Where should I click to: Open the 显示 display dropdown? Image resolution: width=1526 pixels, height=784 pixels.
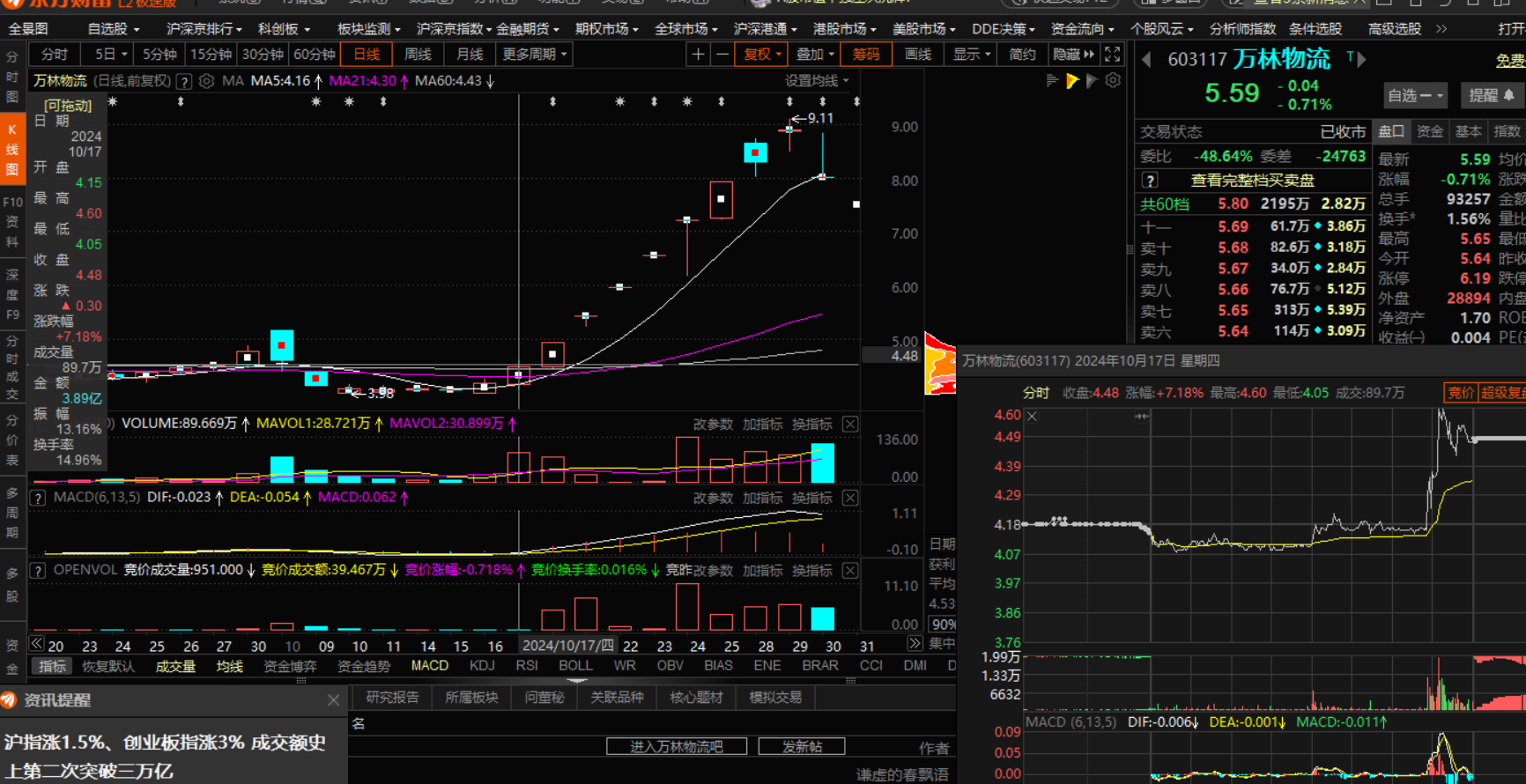click(x=971, y=55)
